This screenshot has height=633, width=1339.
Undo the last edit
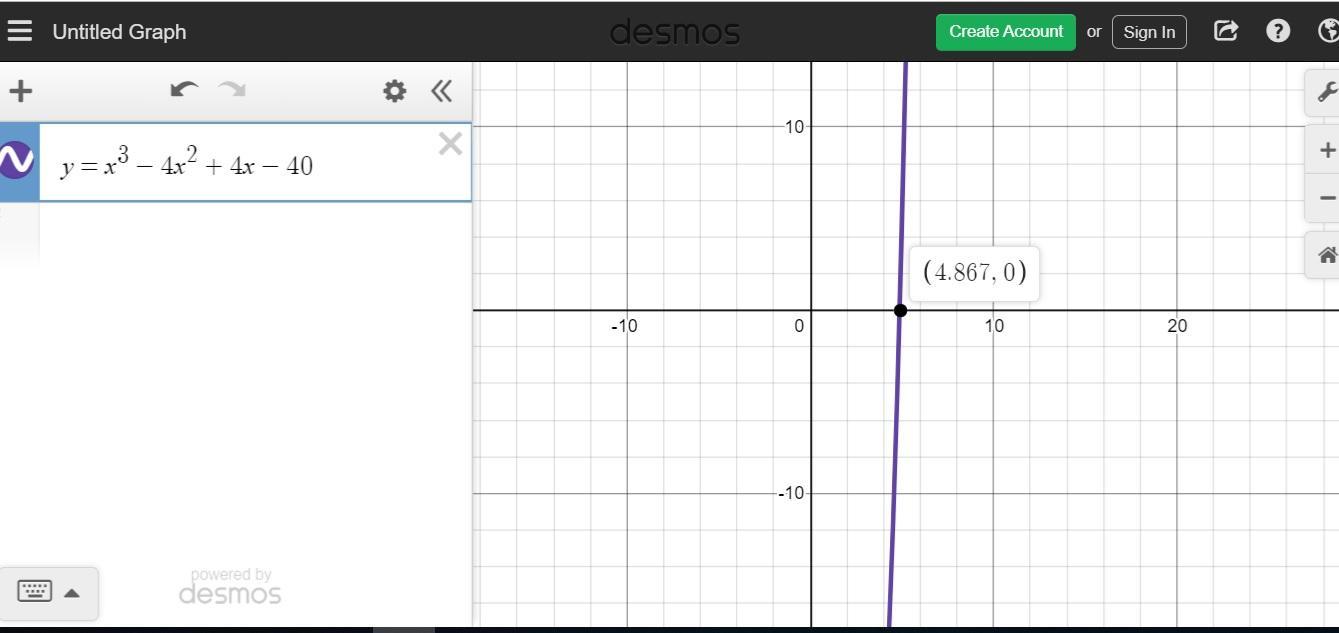coord(184,90)
